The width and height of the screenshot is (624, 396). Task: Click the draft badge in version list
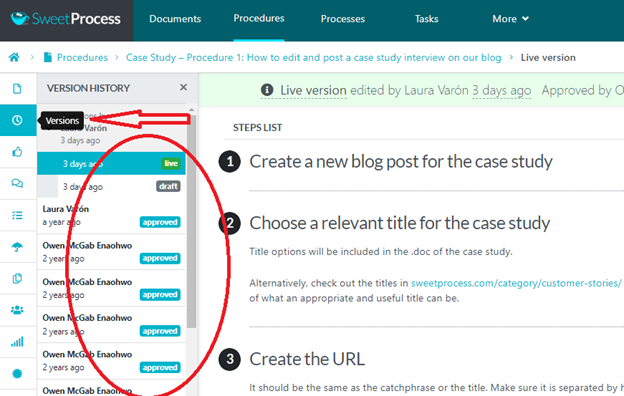tap(168, 186)
